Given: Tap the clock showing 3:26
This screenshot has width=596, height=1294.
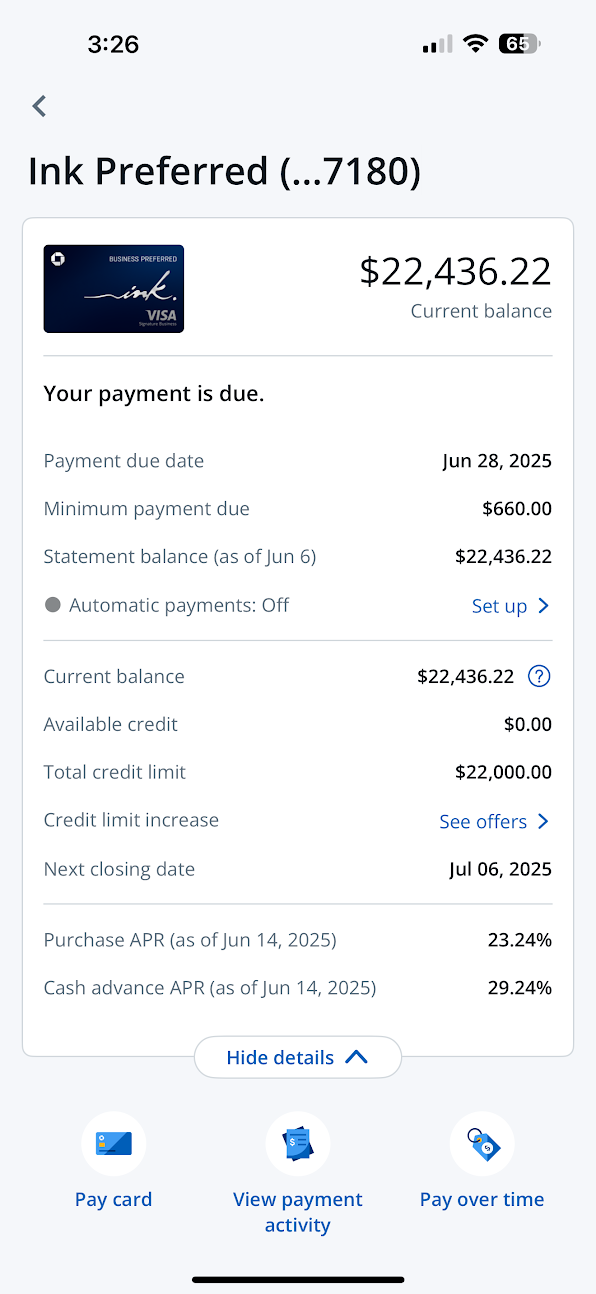Looking at the screenshot, I should pos(113,43).
